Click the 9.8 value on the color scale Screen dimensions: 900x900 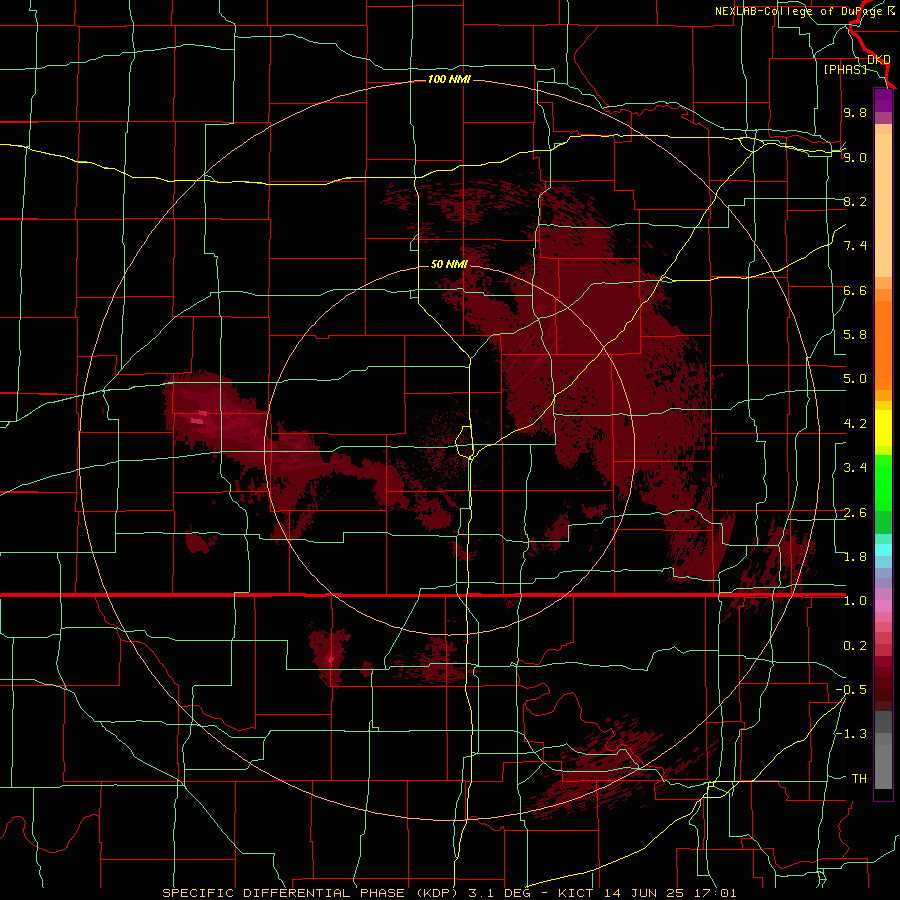tap(855, 113)
